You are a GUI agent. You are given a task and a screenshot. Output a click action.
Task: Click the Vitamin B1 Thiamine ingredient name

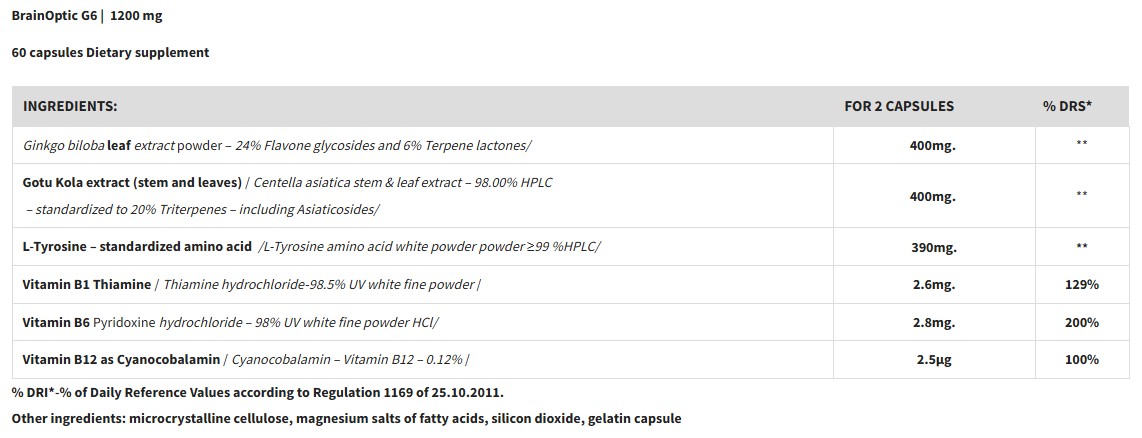click(86, 285)
